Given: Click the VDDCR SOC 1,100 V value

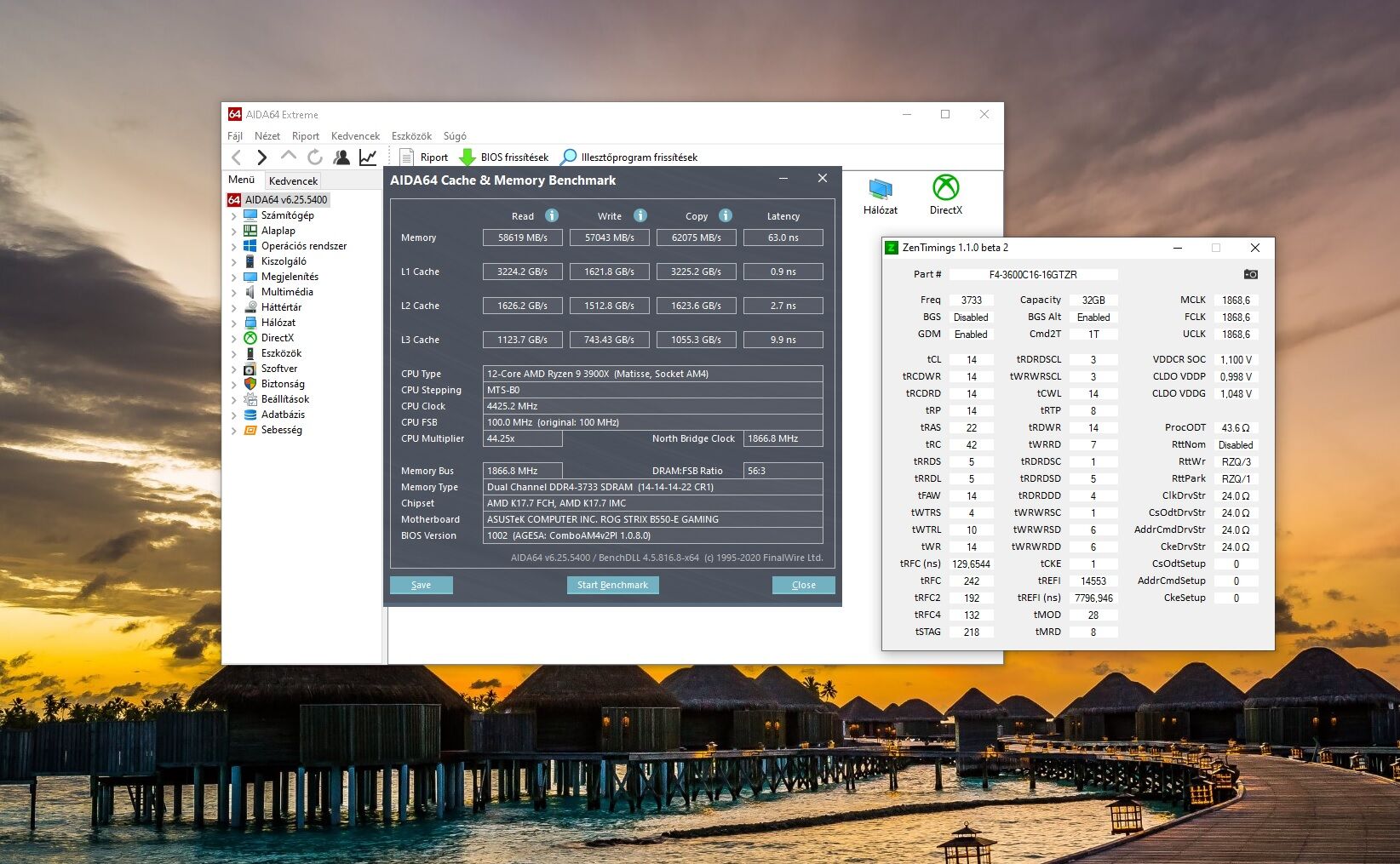Looking at the screenshot, I should 1236,359.
